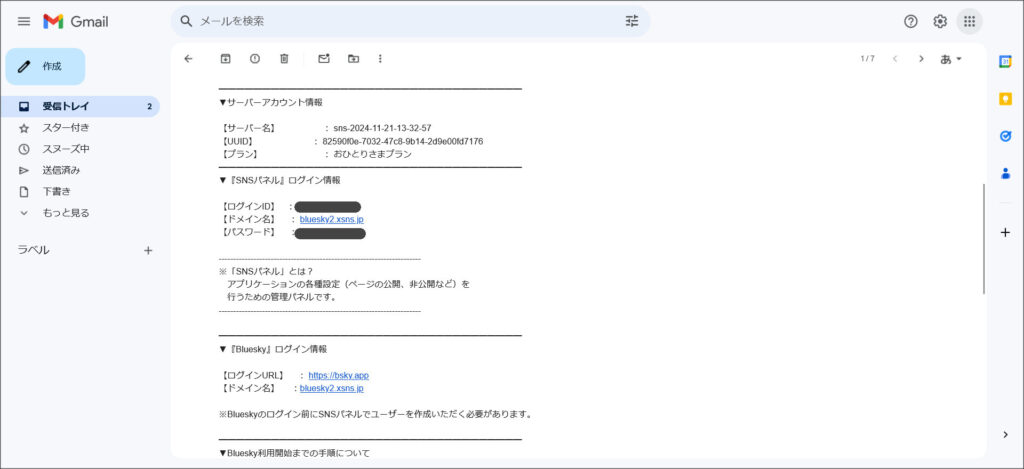Open Google Calendar side panel

1006,61
